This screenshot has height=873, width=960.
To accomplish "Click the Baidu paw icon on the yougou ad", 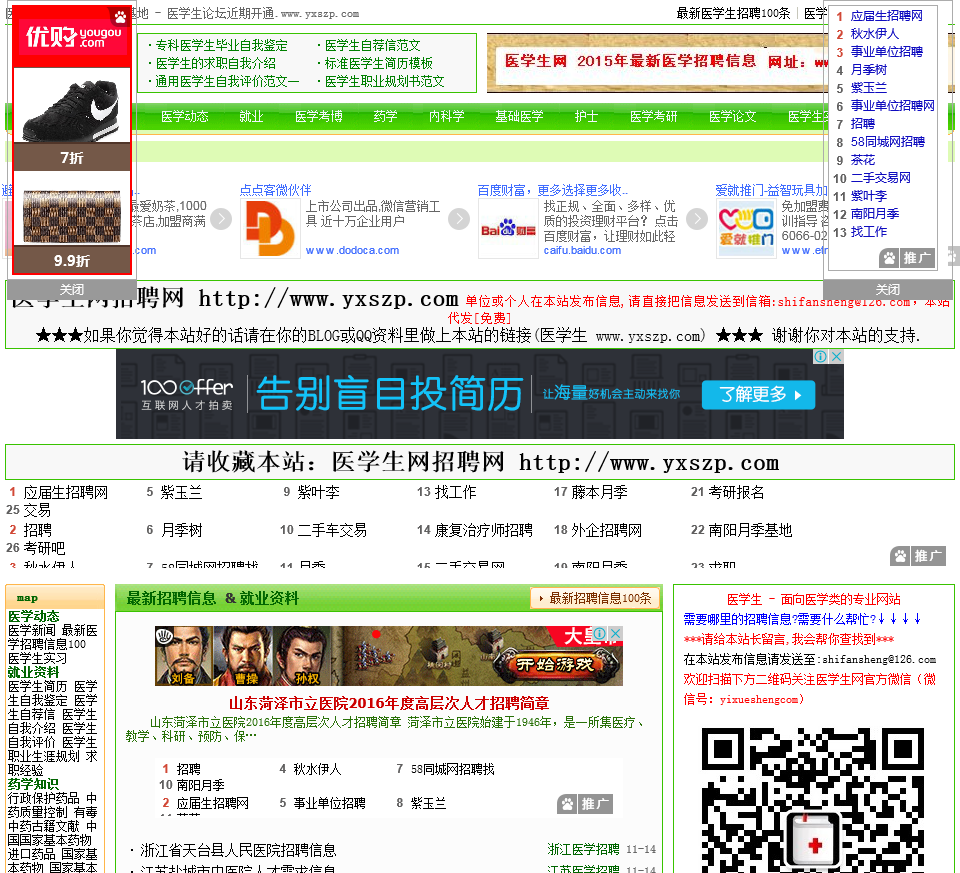I will (120, 17).
